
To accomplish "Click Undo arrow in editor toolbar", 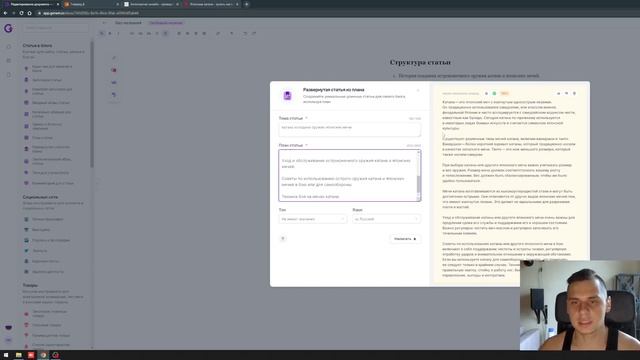I will pyautogui.click(x=245, y=33).
